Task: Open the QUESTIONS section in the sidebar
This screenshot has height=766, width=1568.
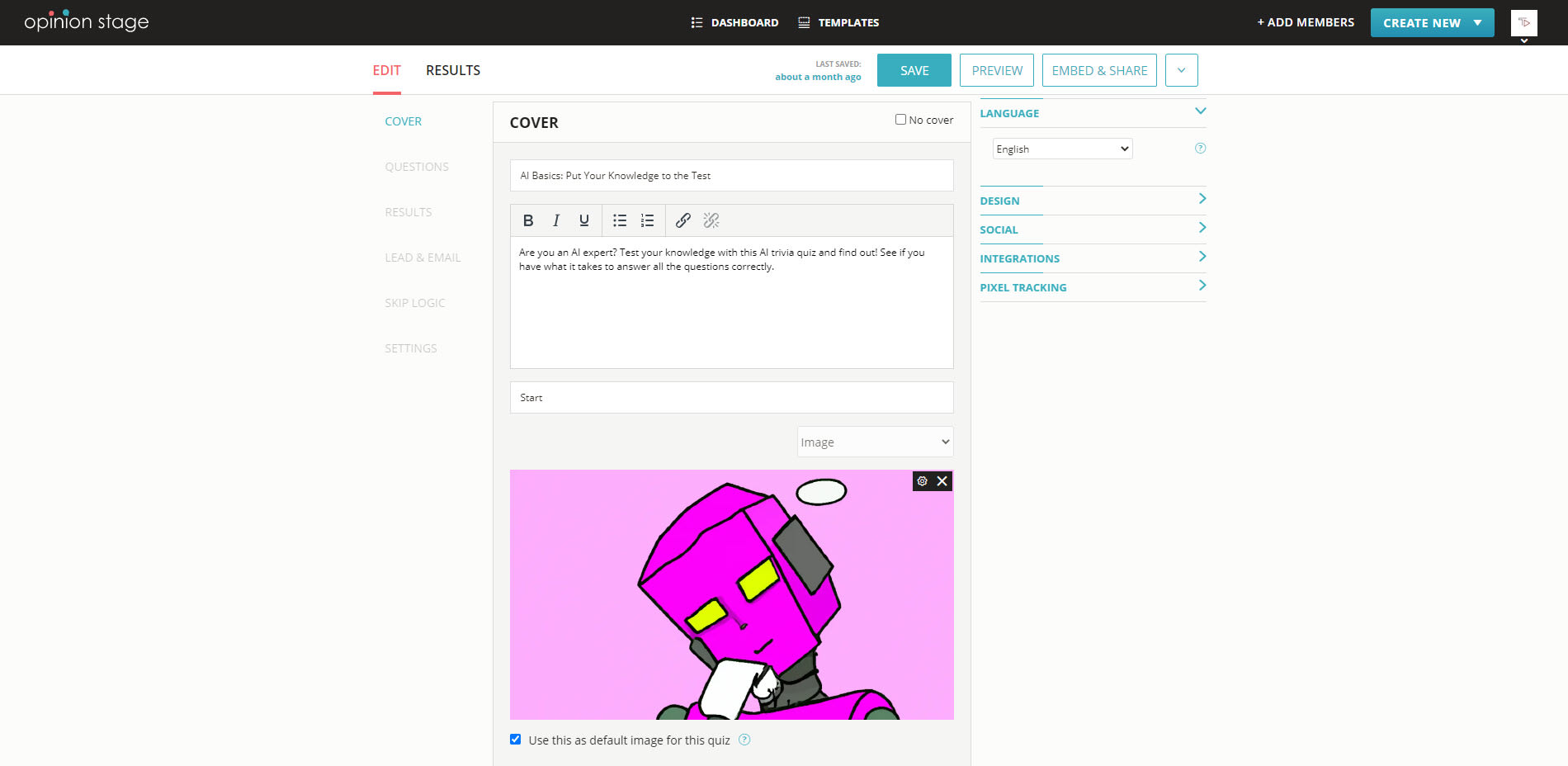Action: point(417,166)
